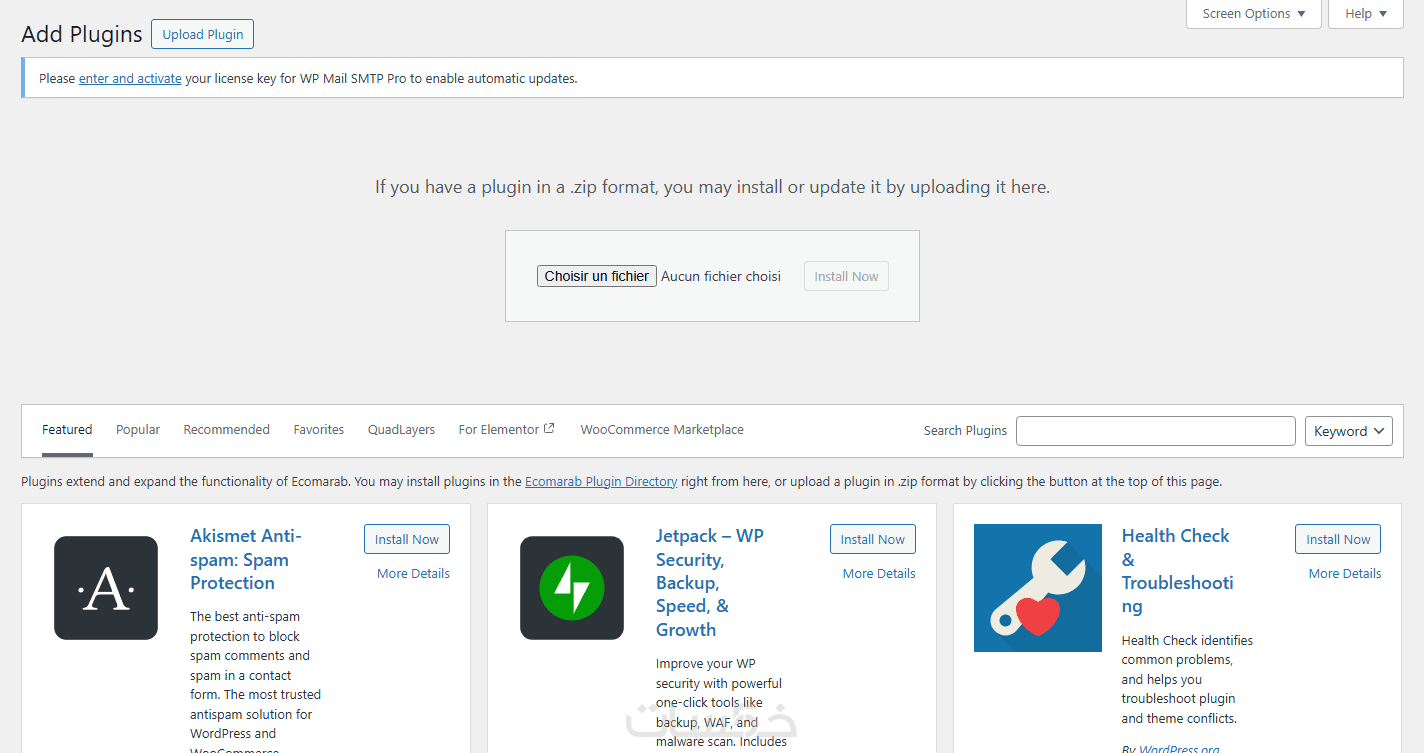Click the Search Plugins label
Viewport: 1424px width, 753px height.
tap(965, 430)
